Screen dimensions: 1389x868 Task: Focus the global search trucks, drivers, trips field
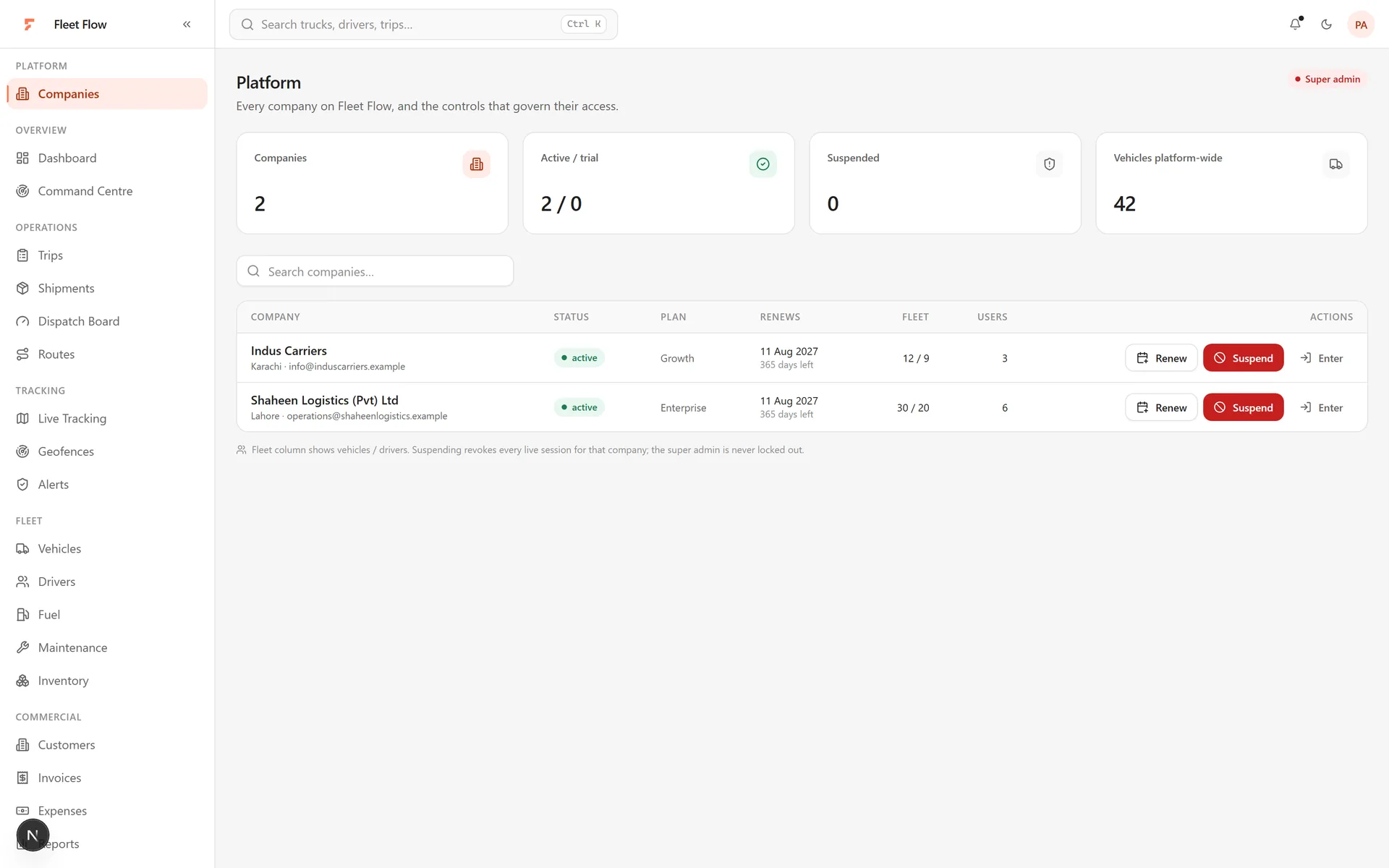point(423,25)
